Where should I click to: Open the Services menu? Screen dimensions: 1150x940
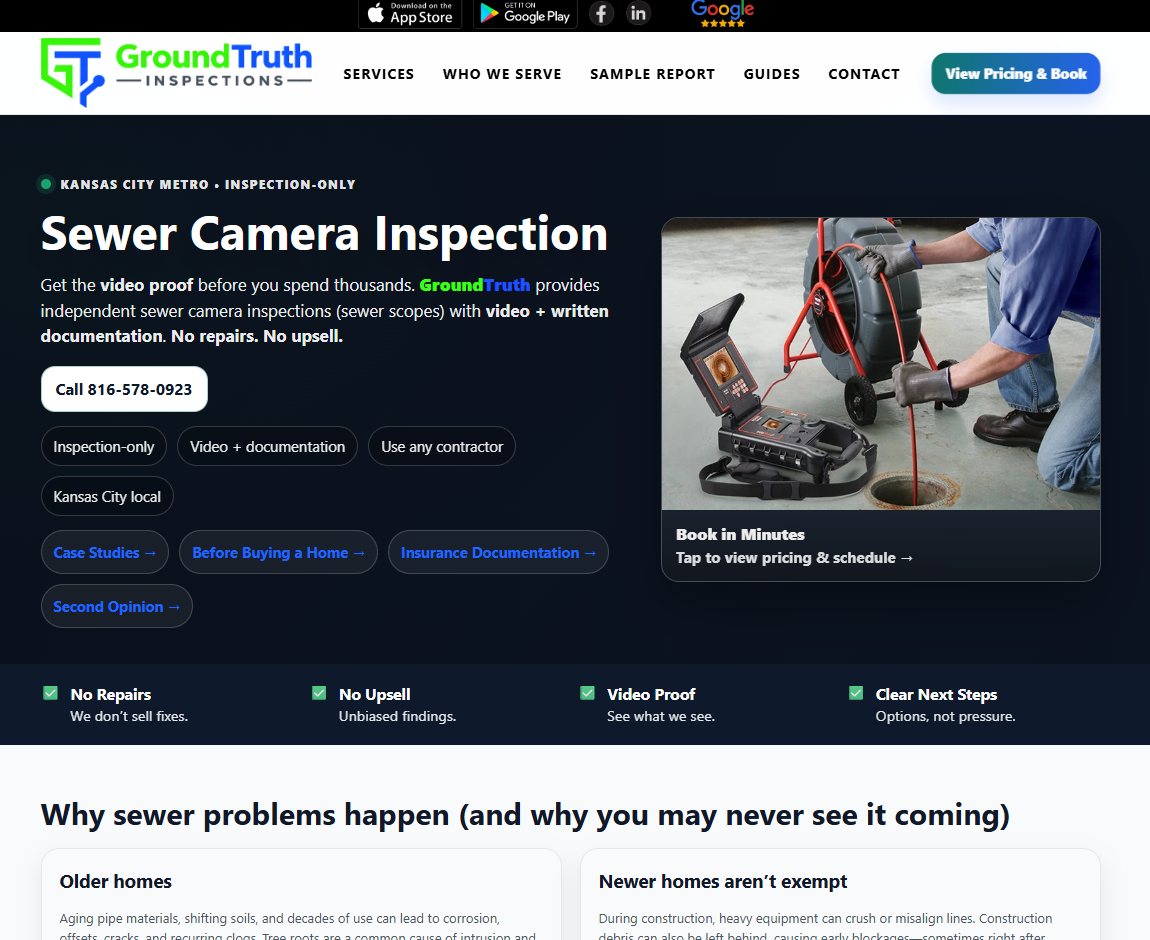coord(378,74)
